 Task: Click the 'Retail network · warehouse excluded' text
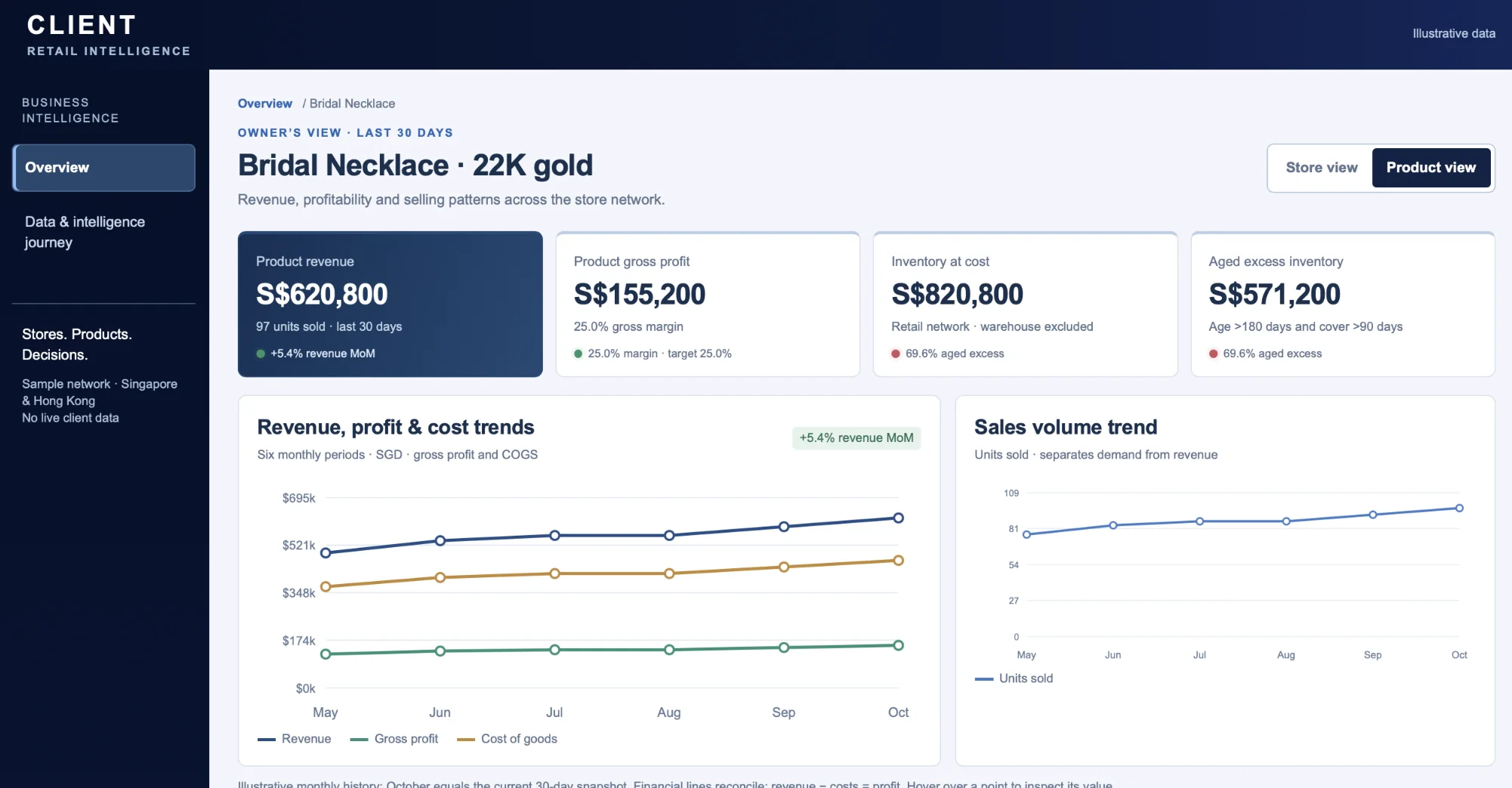[992, 326]
